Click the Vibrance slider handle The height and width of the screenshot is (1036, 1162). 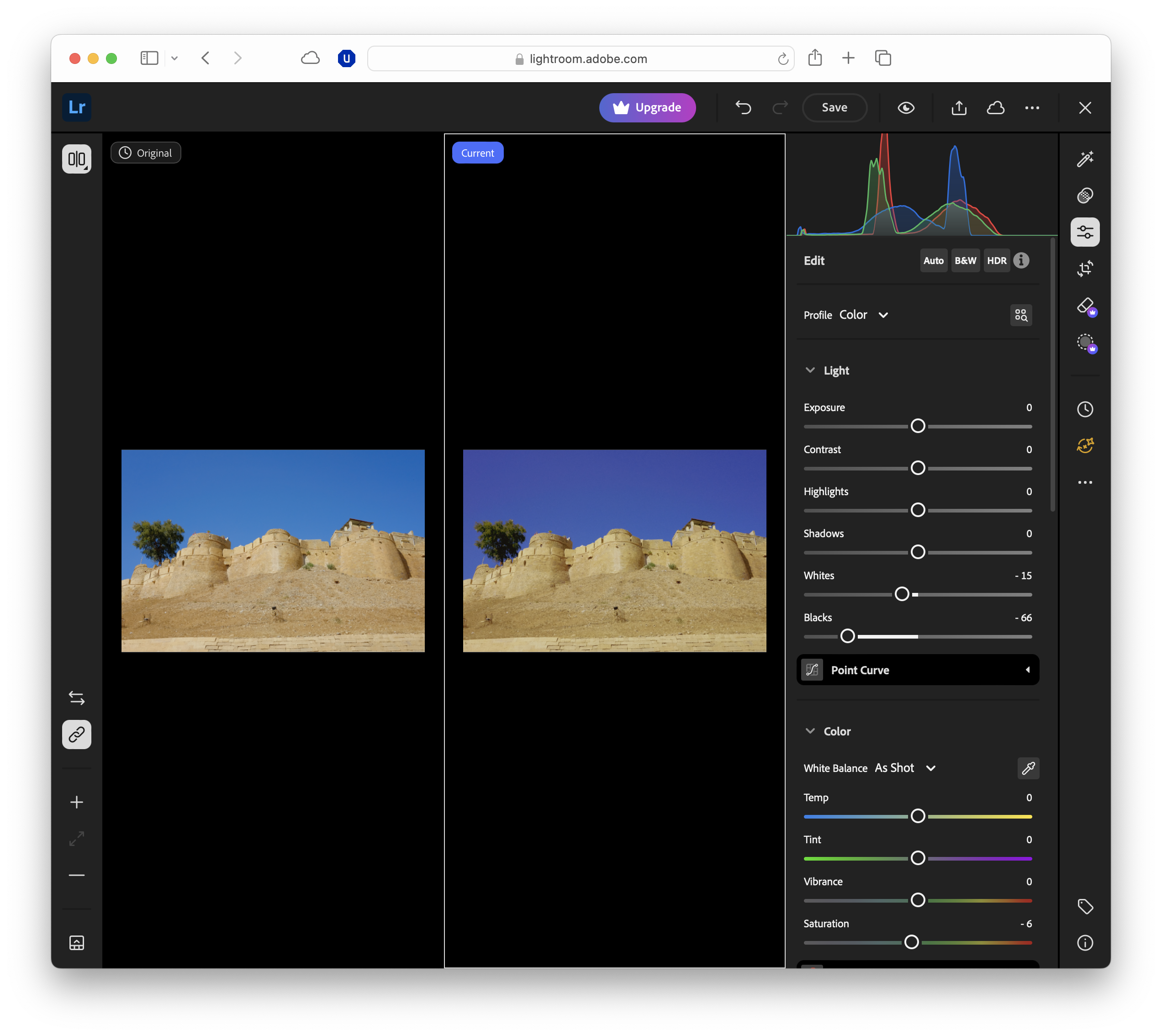click(917, 900)
